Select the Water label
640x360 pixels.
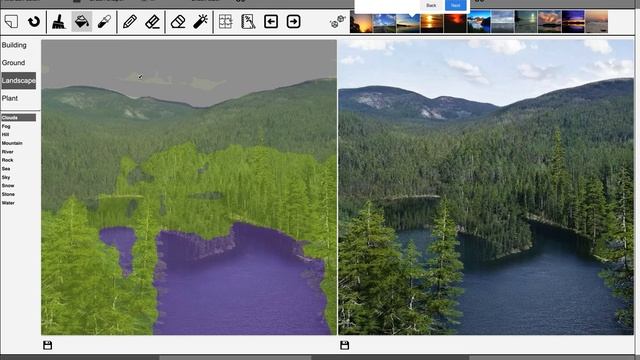coord(8,202)
